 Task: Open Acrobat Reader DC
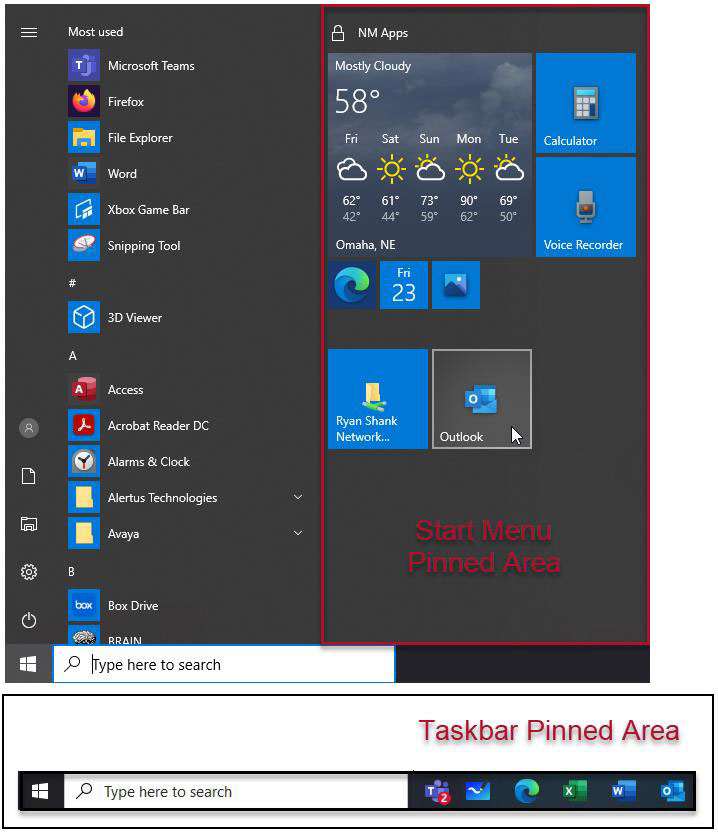point(185,426)
